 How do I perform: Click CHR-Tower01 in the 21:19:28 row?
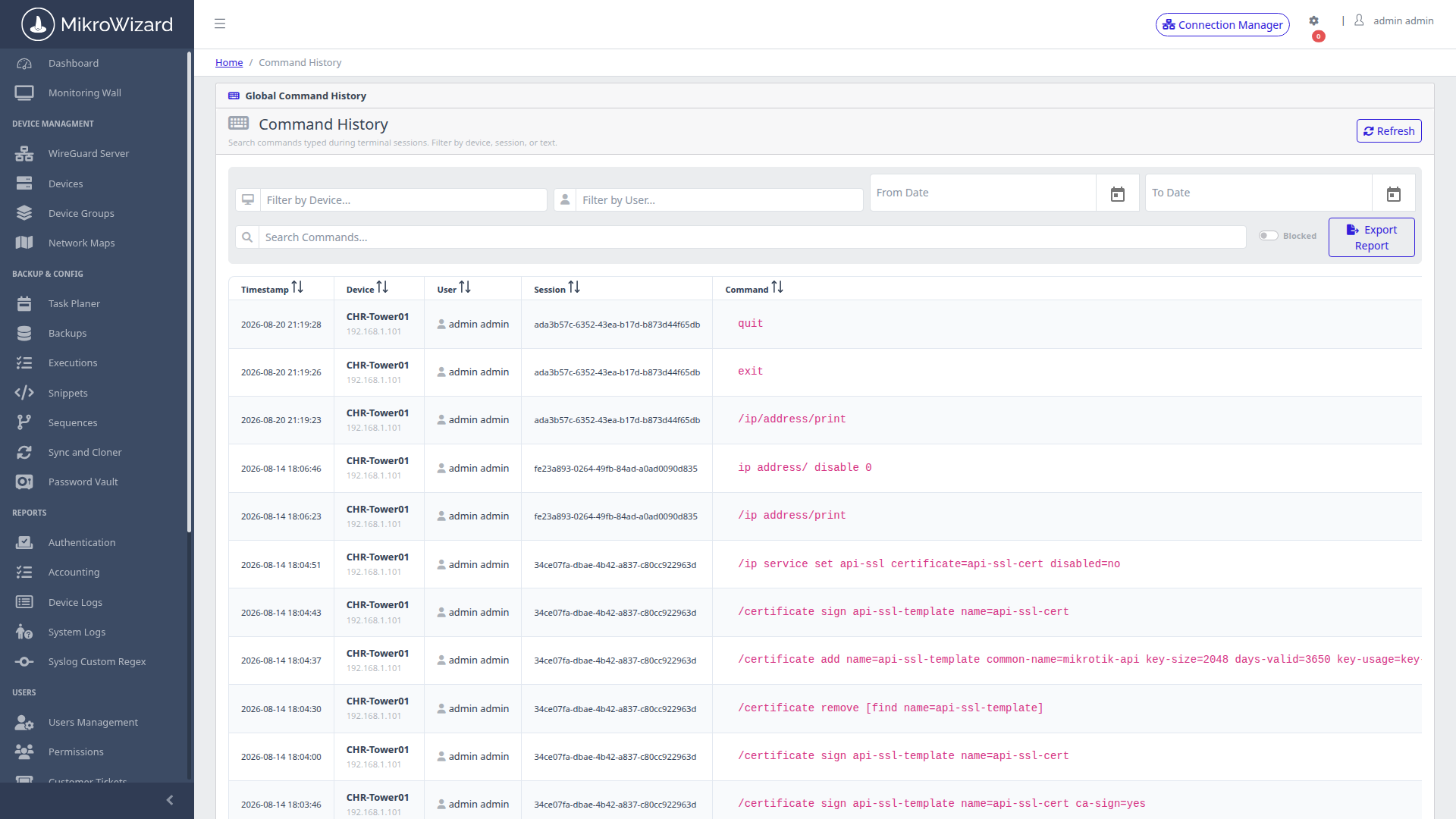(378, 317)
